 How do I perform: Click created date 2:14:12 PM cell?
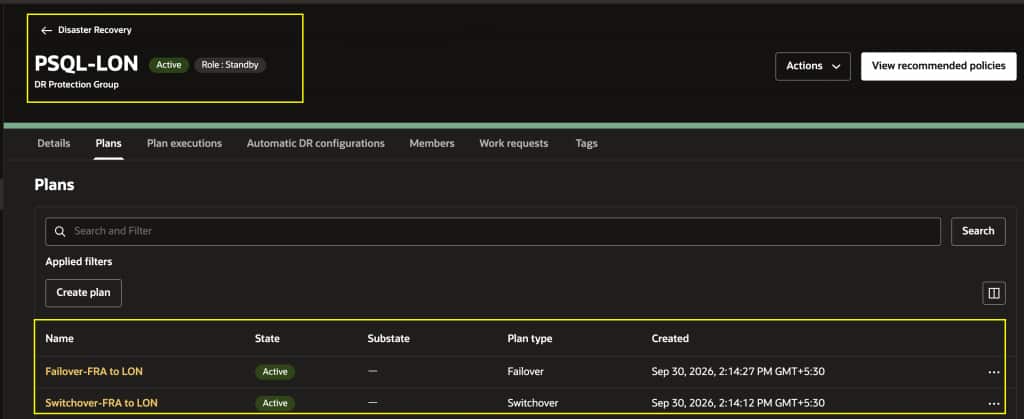point(738,403)
